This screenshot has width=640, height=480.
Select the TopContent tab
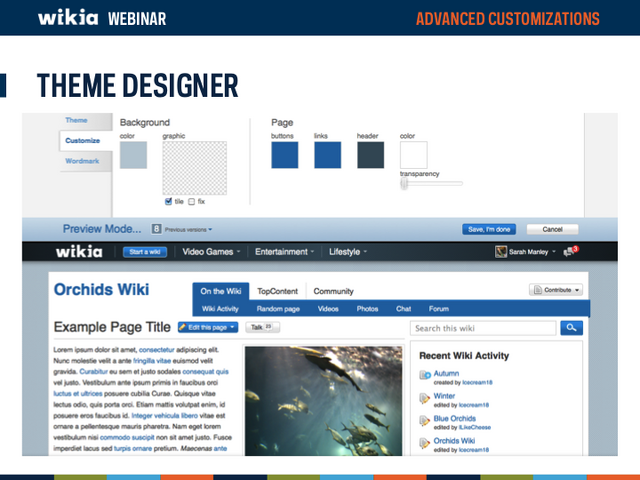(278, 291)
